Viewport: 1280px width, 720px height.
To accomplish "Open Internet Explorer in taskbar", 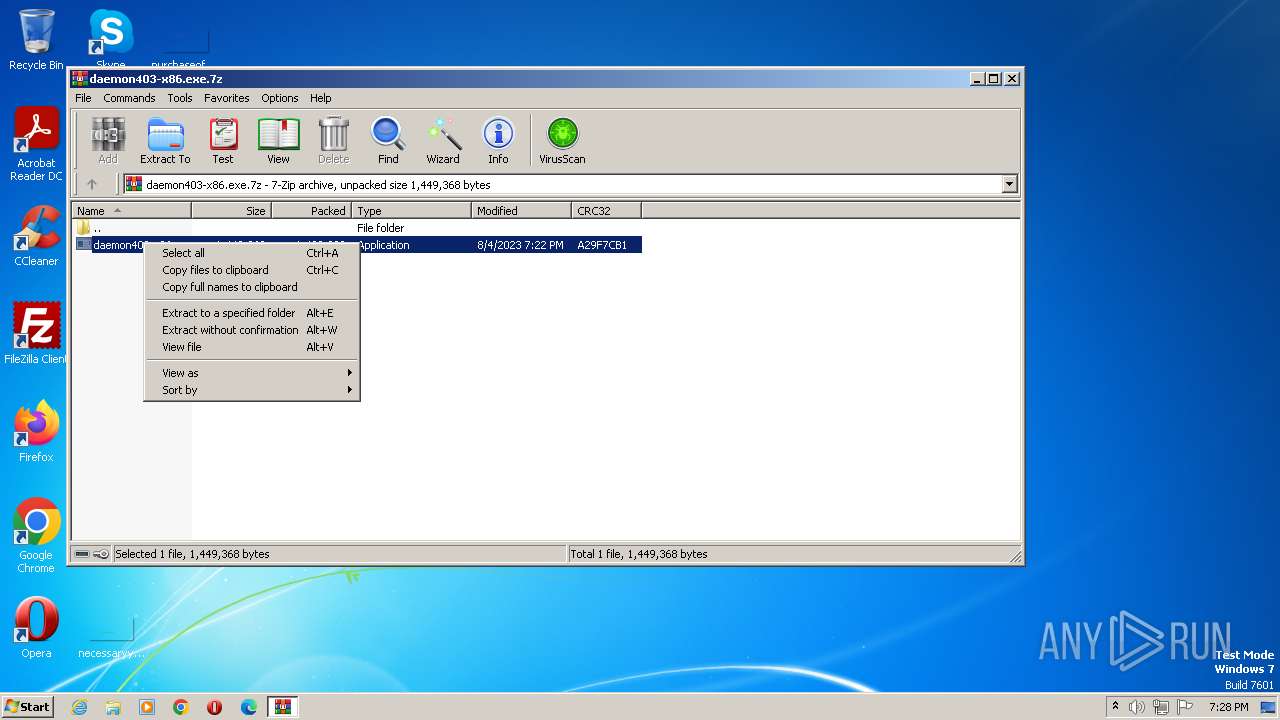I will pyautogui.click(x=79, y=707).
